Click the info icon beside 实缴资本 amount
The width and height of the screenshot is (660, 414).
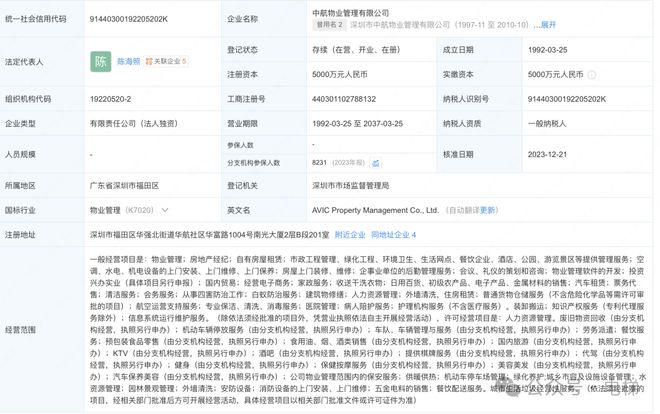[x=592, y=75]
